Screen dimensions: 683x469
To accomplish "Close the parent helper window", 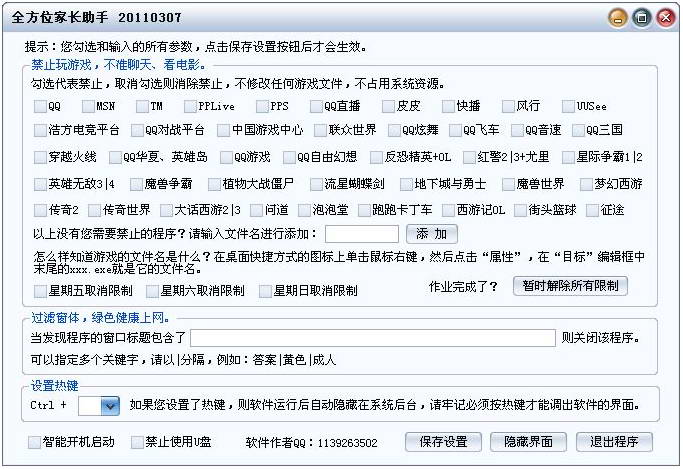I will coord(666,18).
